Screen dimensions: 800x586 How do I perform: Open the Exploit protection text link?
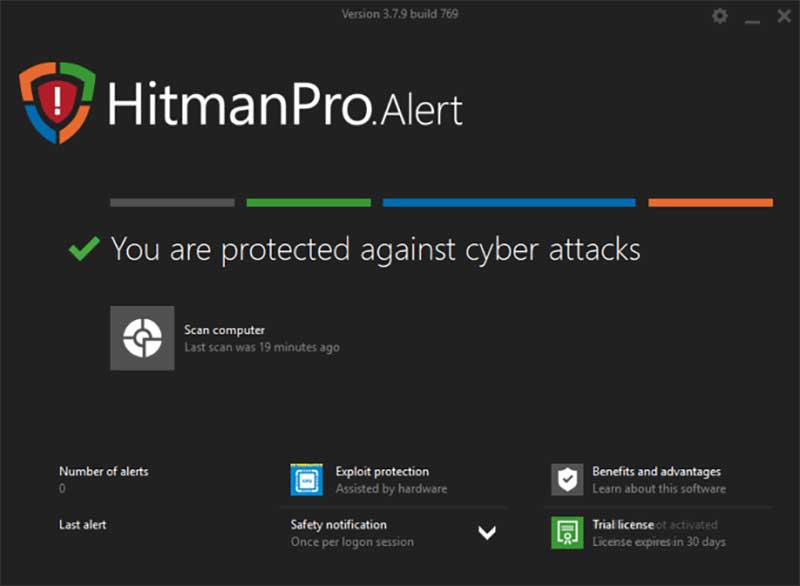(382, 472)
